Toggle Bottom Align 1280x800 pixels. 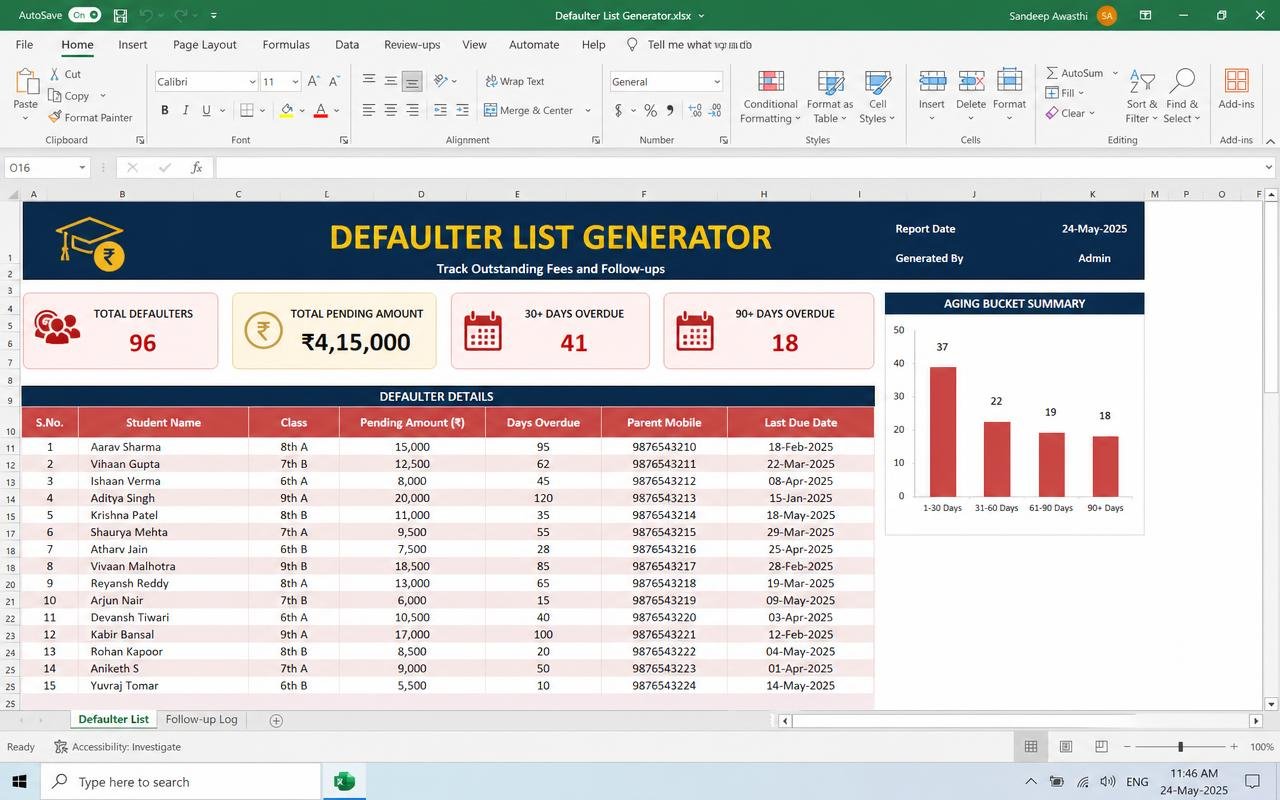[412, 81]
